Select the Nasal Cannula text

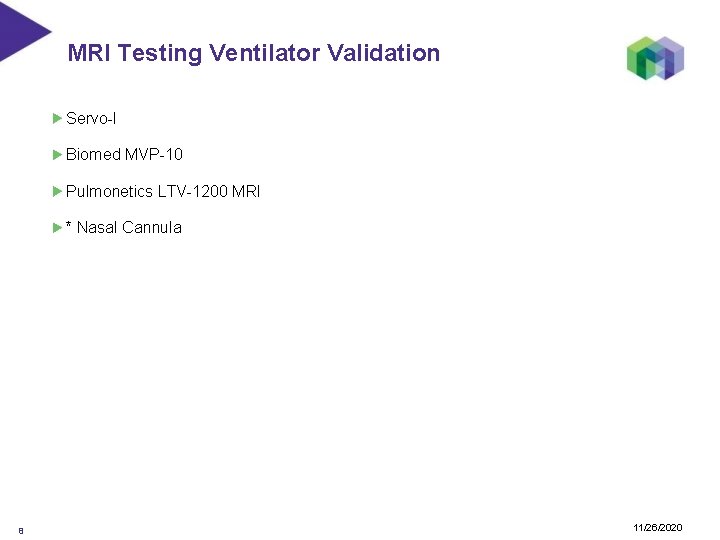129,228
